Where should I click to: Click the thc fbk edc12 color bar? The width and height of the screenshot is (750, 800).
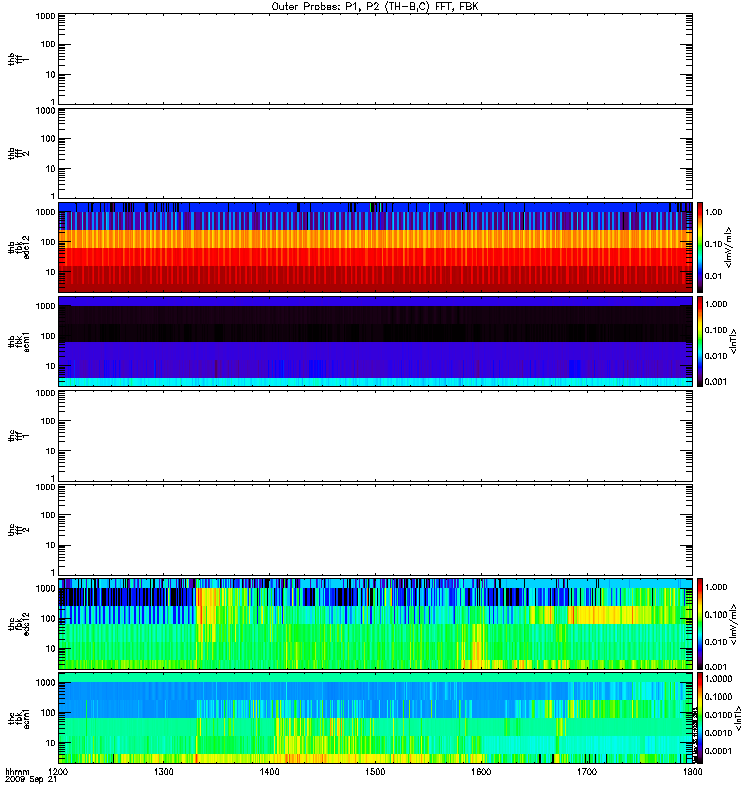(700, 624)
